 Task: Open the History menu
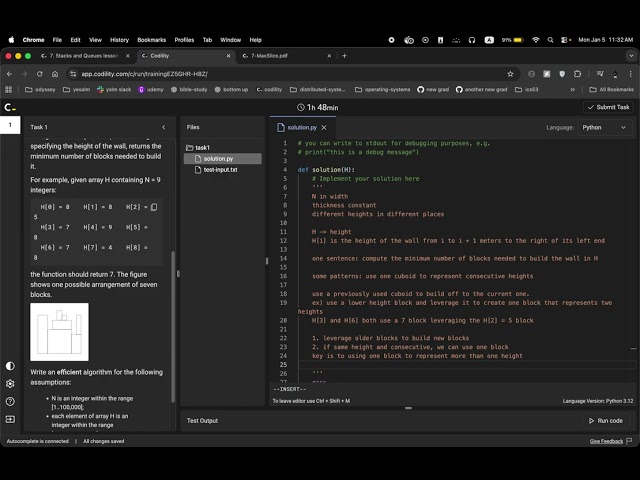119,40
